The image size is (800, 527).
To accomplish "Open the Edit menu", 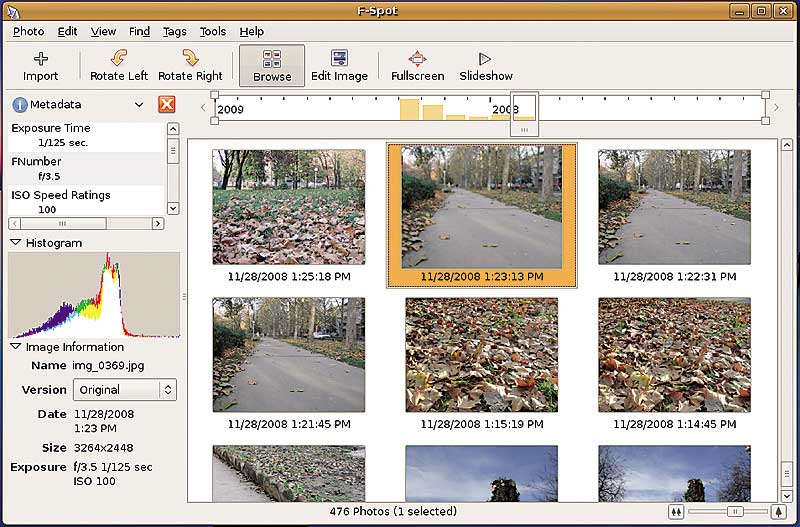I will 67,32.
